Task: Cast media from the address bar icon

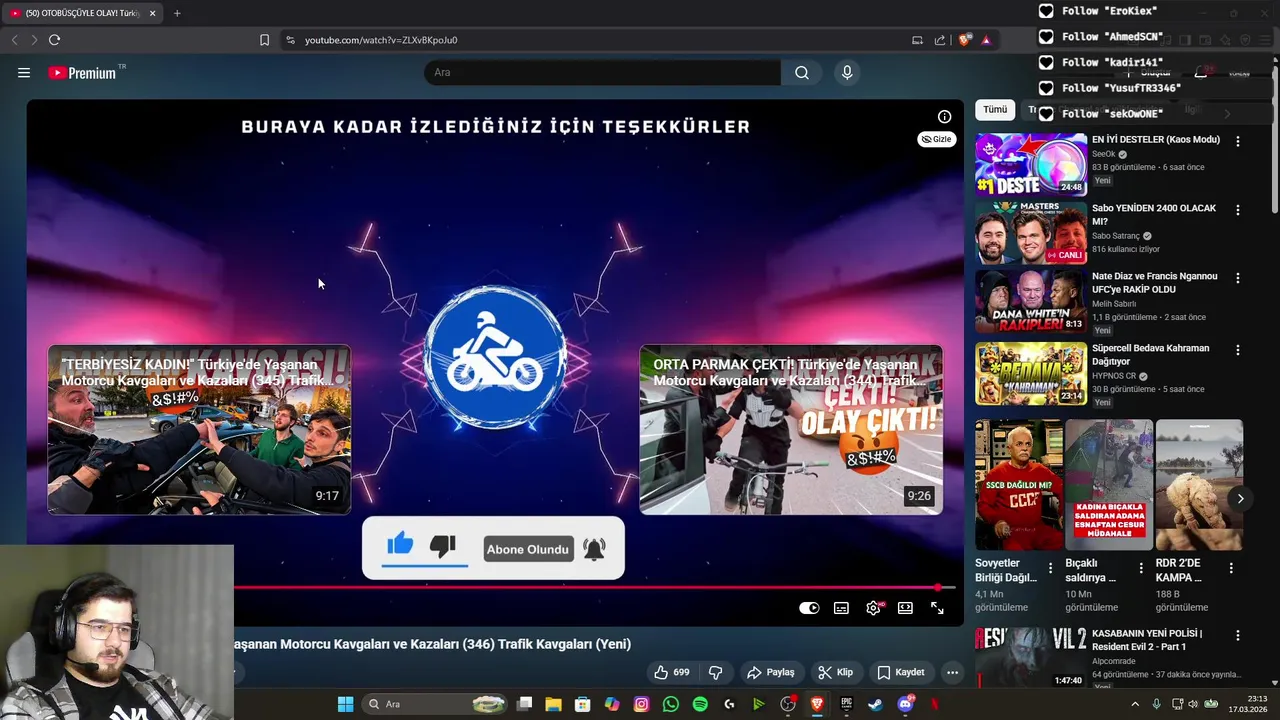Action: click(x=917, y=40)
